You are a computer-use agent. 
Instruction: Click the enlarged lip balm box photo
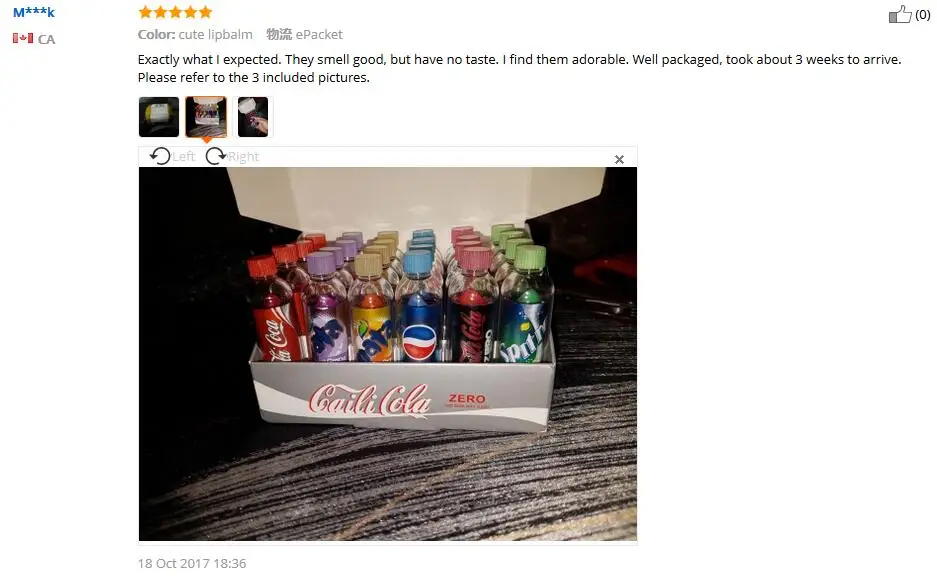[388, 354]
